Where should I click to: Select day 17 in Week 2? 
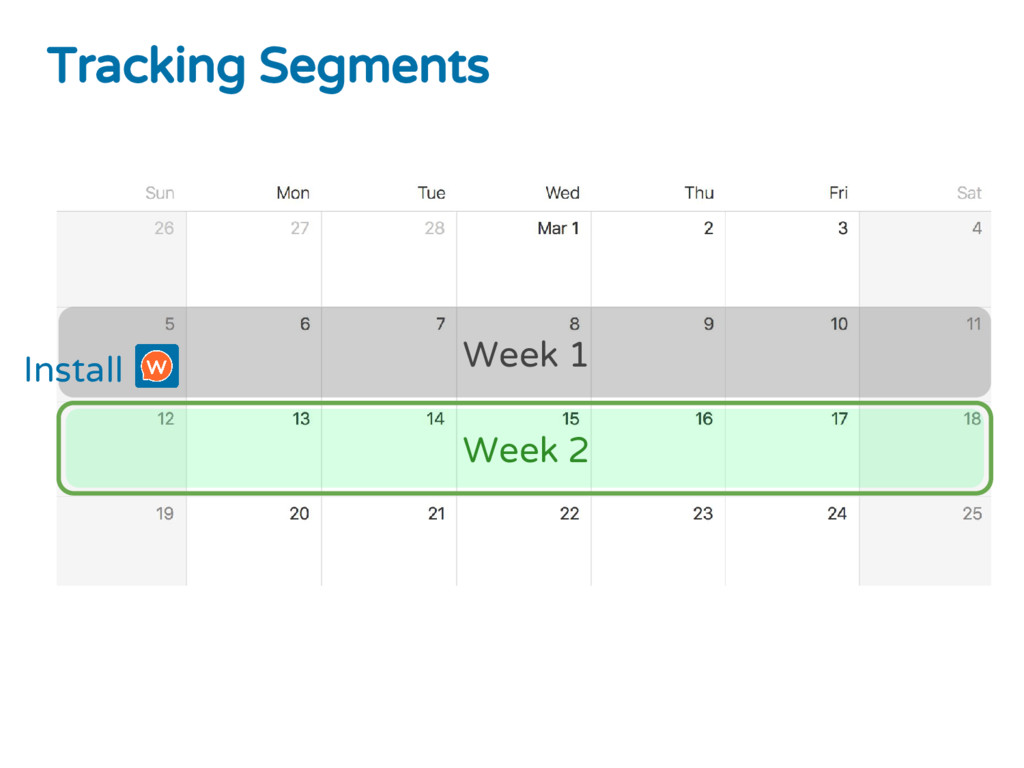[839, 419]
